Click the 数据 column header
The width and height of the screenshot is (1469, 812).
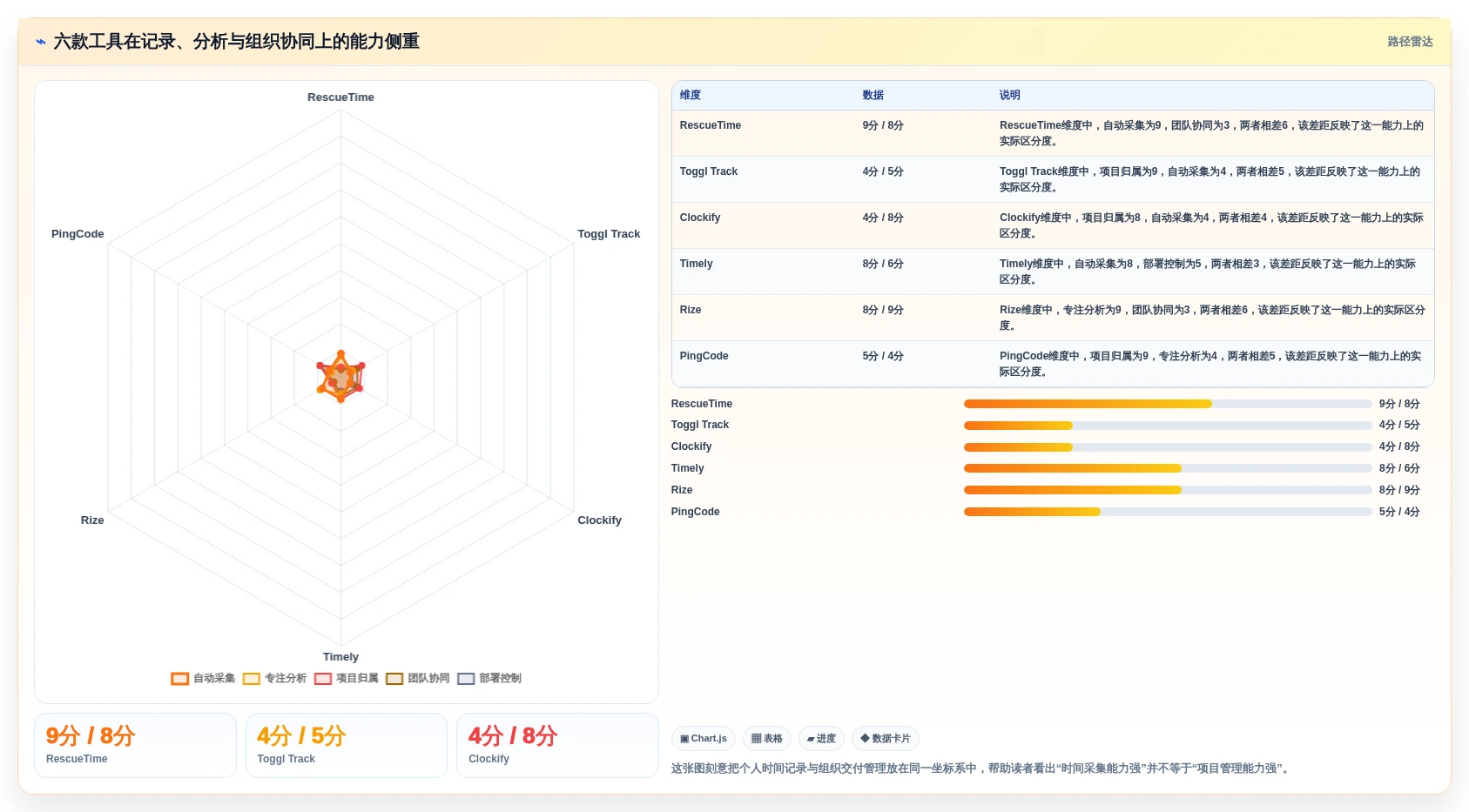coord(873,96)
